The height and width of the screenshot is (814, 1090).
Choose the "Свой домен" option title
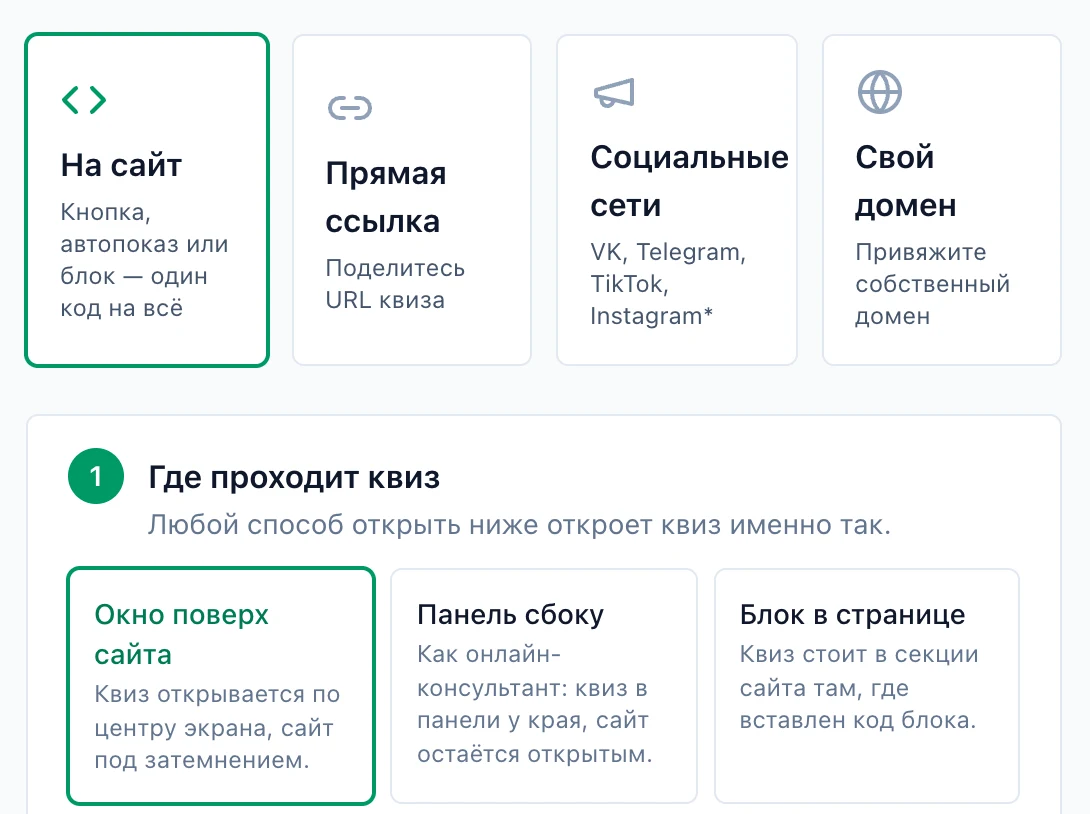click(x=906, y=181)
